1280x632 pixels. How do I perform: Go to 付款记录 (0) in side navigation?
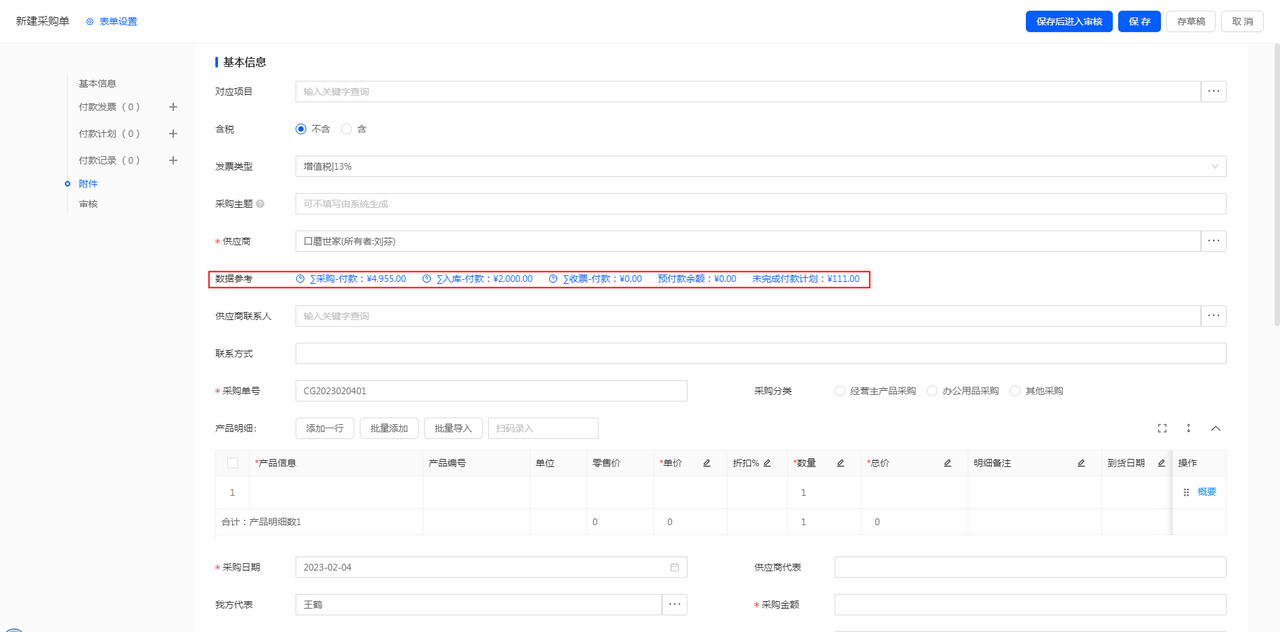coord(109,160)
